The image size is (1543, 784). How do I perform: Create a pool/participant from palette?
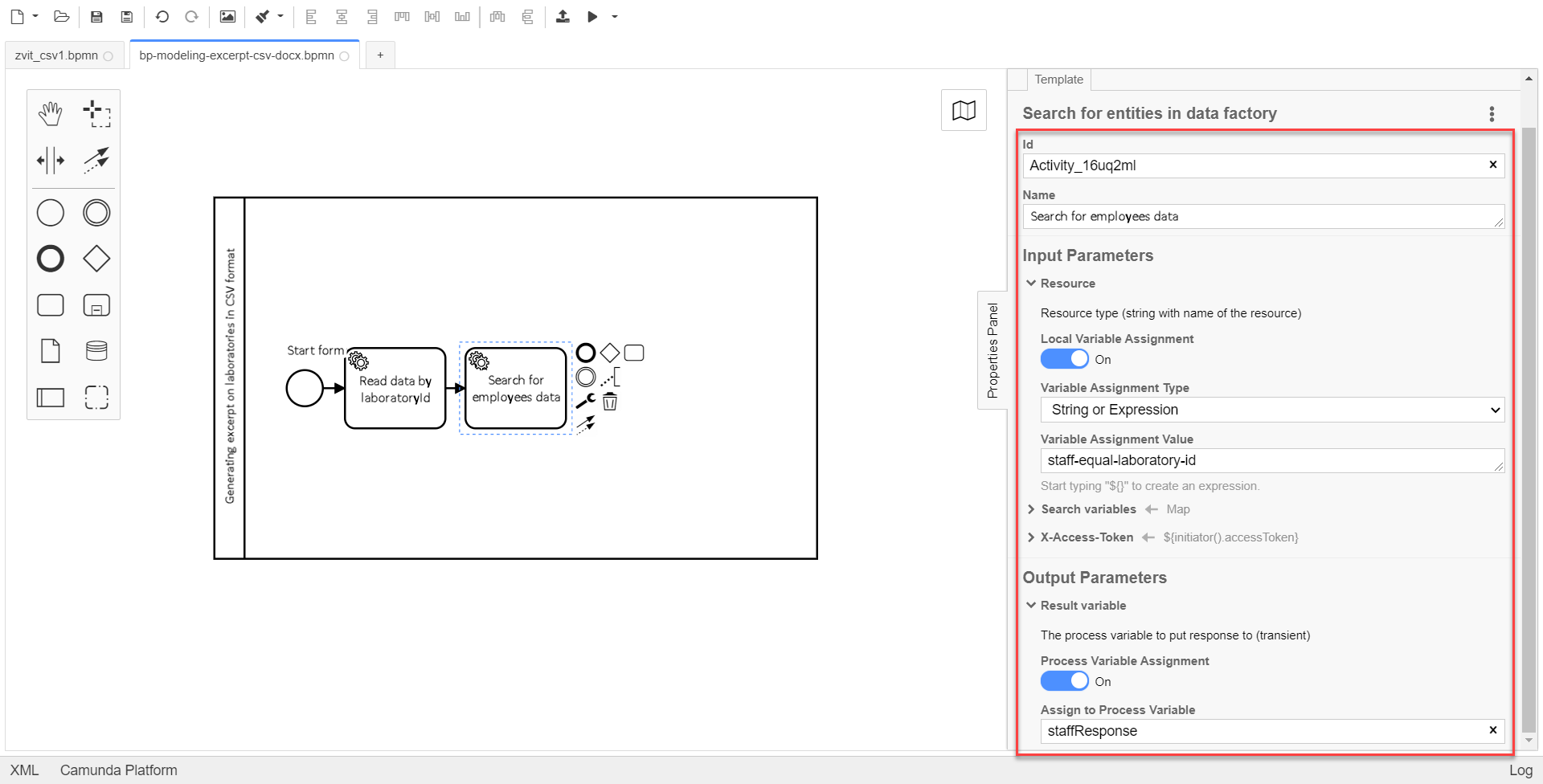(51, 397)
